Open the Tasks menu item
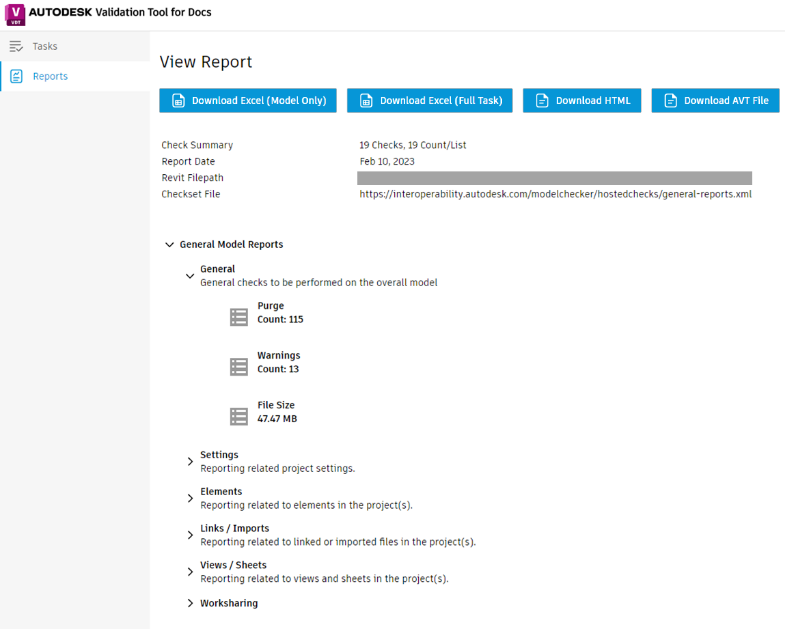 tap(75, 46)
